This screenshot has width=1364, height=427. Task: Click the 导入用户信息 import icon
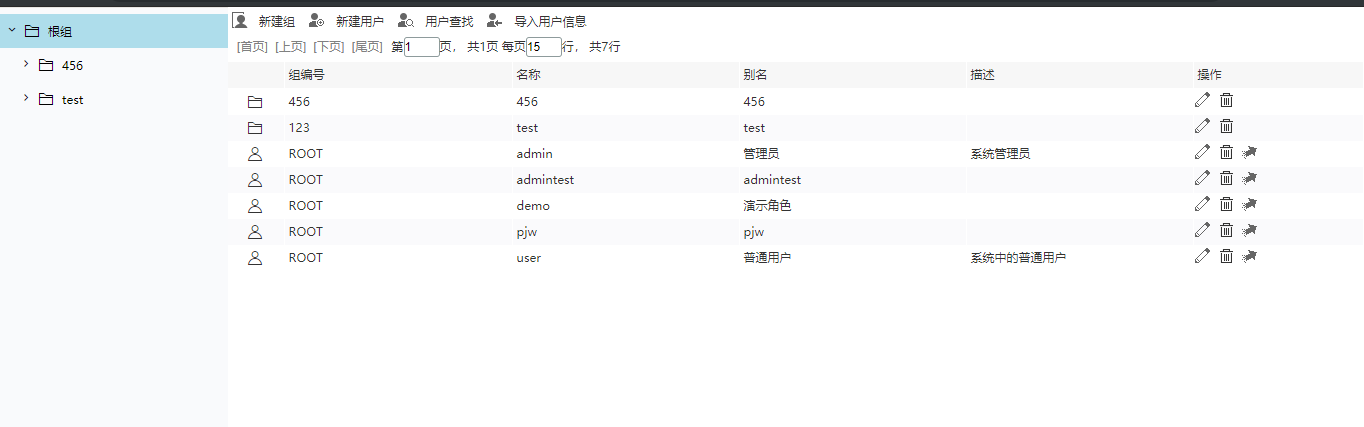pyautogui.click(x=494, y=20)
